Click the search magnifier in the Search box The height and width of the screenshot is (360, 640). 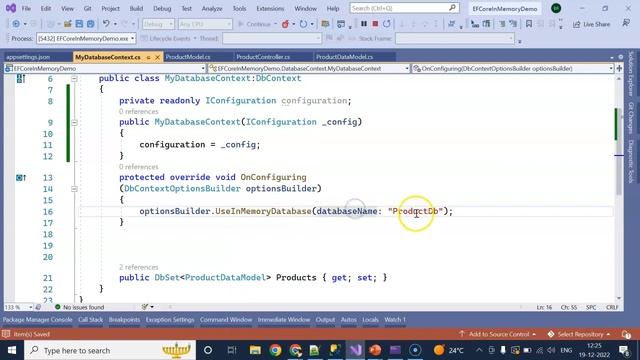click(452, 8)
